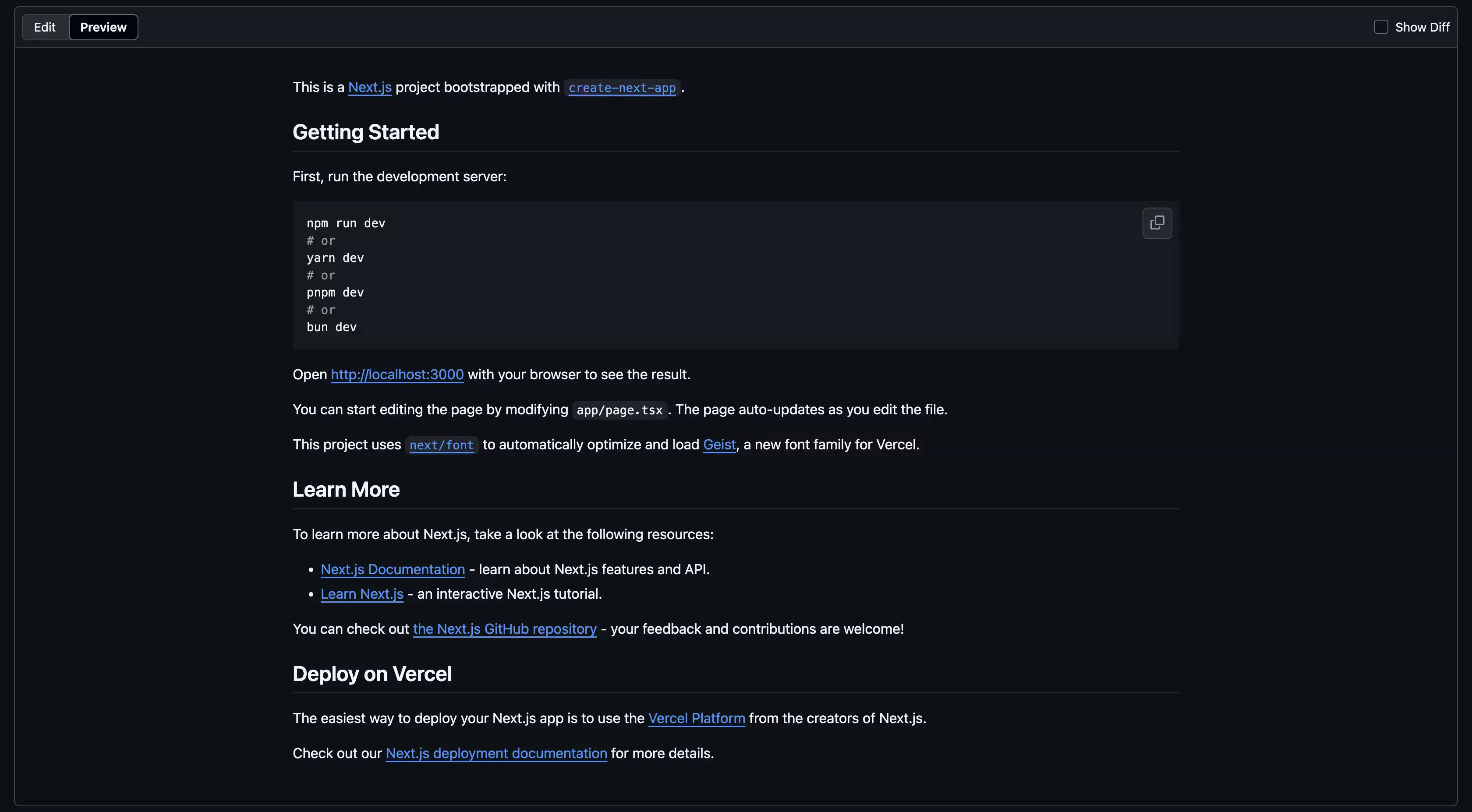
Task: Click the app/page.tsx inline code
Action: point(619,410)
